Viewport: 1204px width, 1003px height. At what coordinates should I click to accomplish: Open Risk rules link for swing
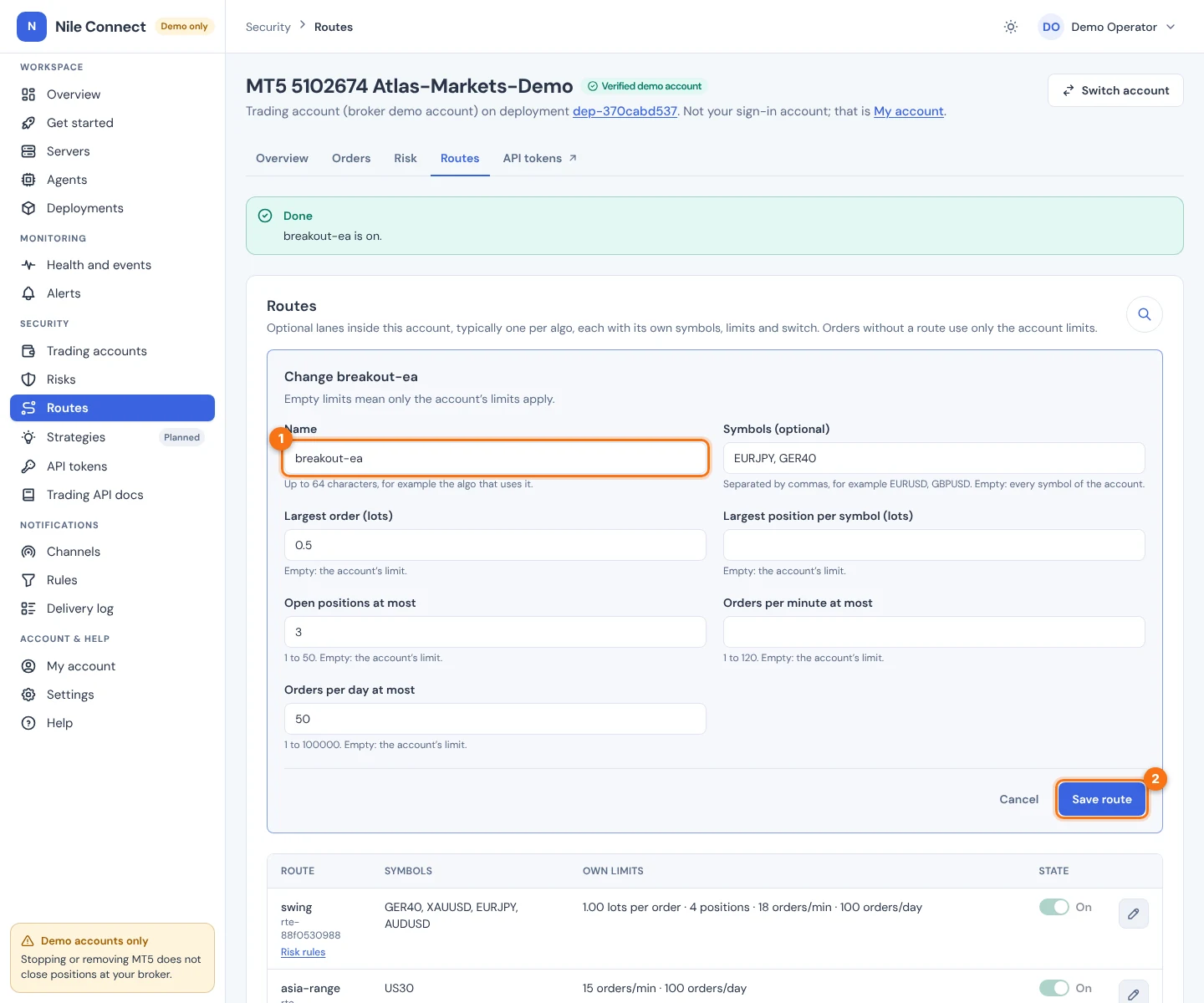point(303,952)
